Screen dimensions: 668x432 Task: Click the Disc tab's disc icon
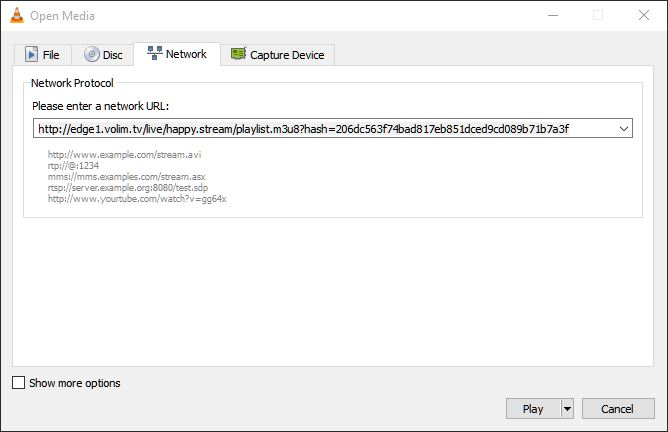92,55
